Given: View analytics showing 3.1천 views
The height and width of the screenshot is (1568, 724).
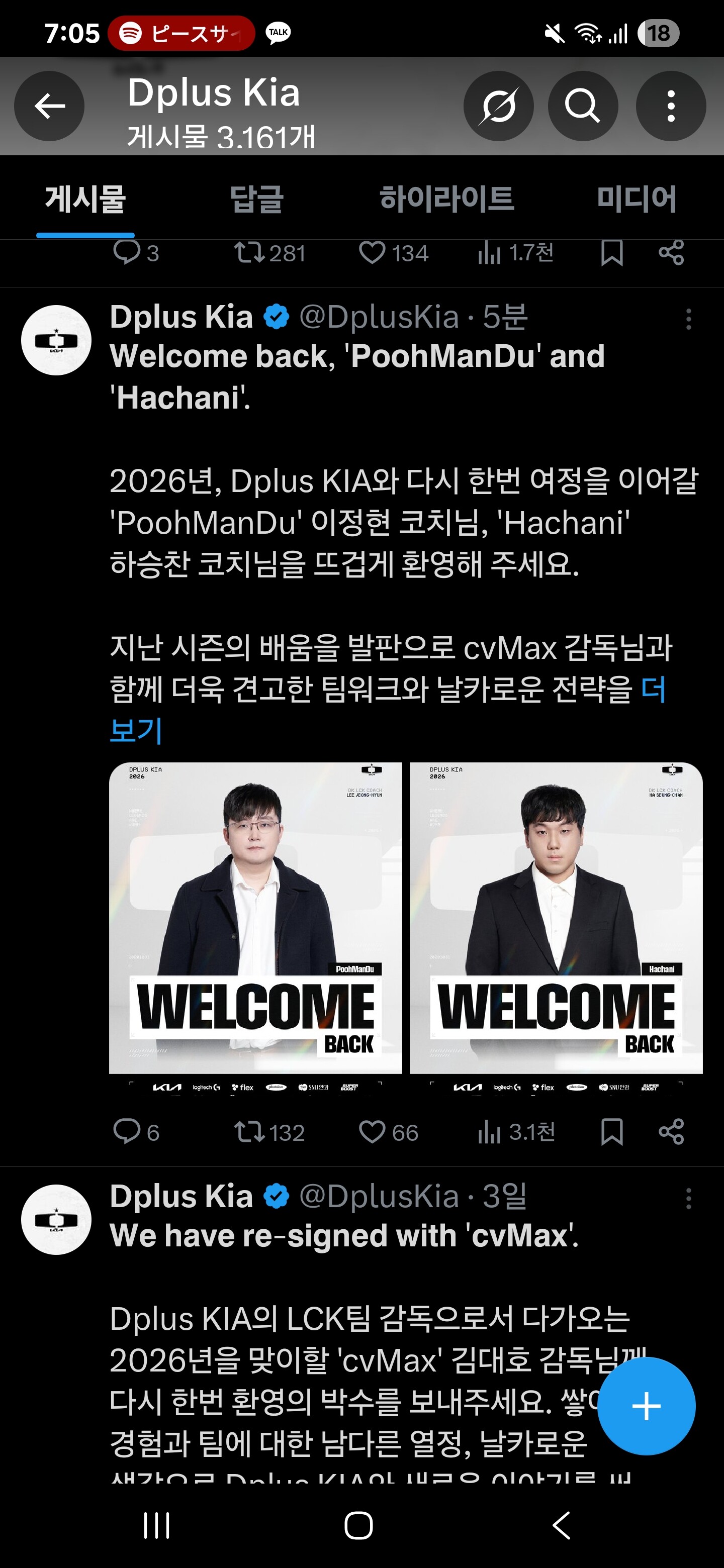Looking at the screenshot, I should [516, 1132].
